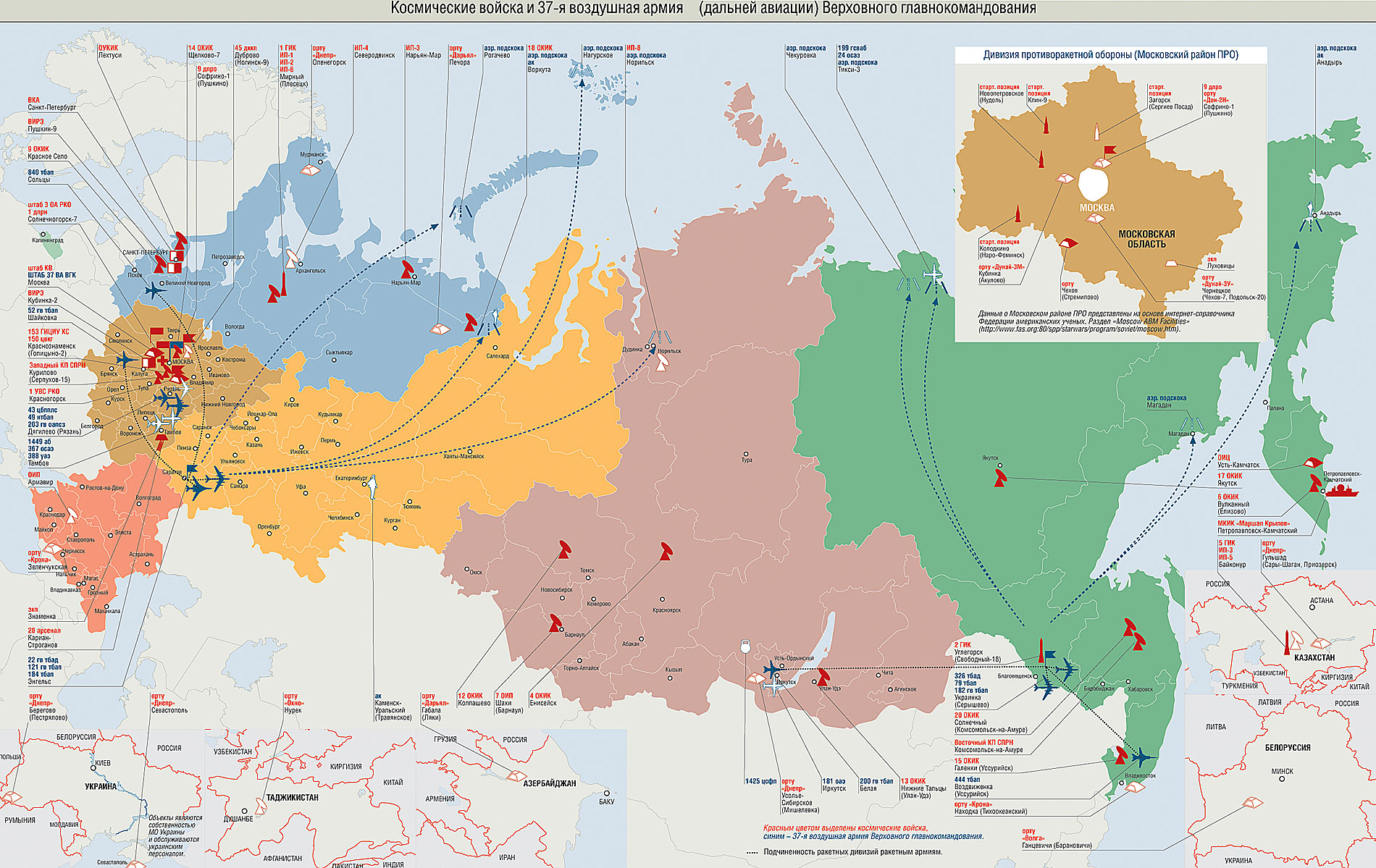
Task: Click the radar dish icon at Barnaul
Action: coord(555,623)
